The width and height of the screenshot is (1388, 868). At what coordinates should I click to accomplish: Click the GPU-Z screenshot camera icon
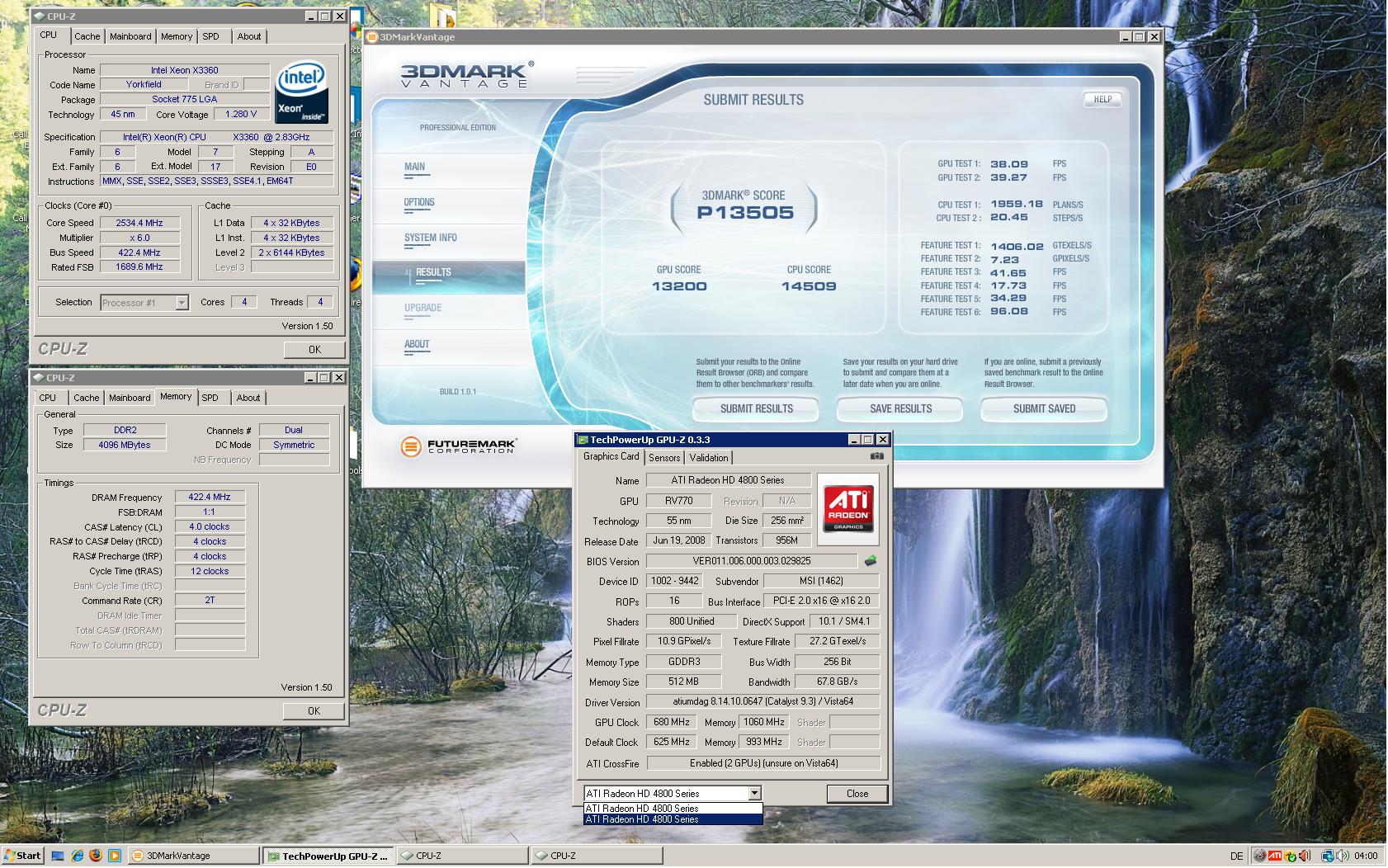[876, 456]
